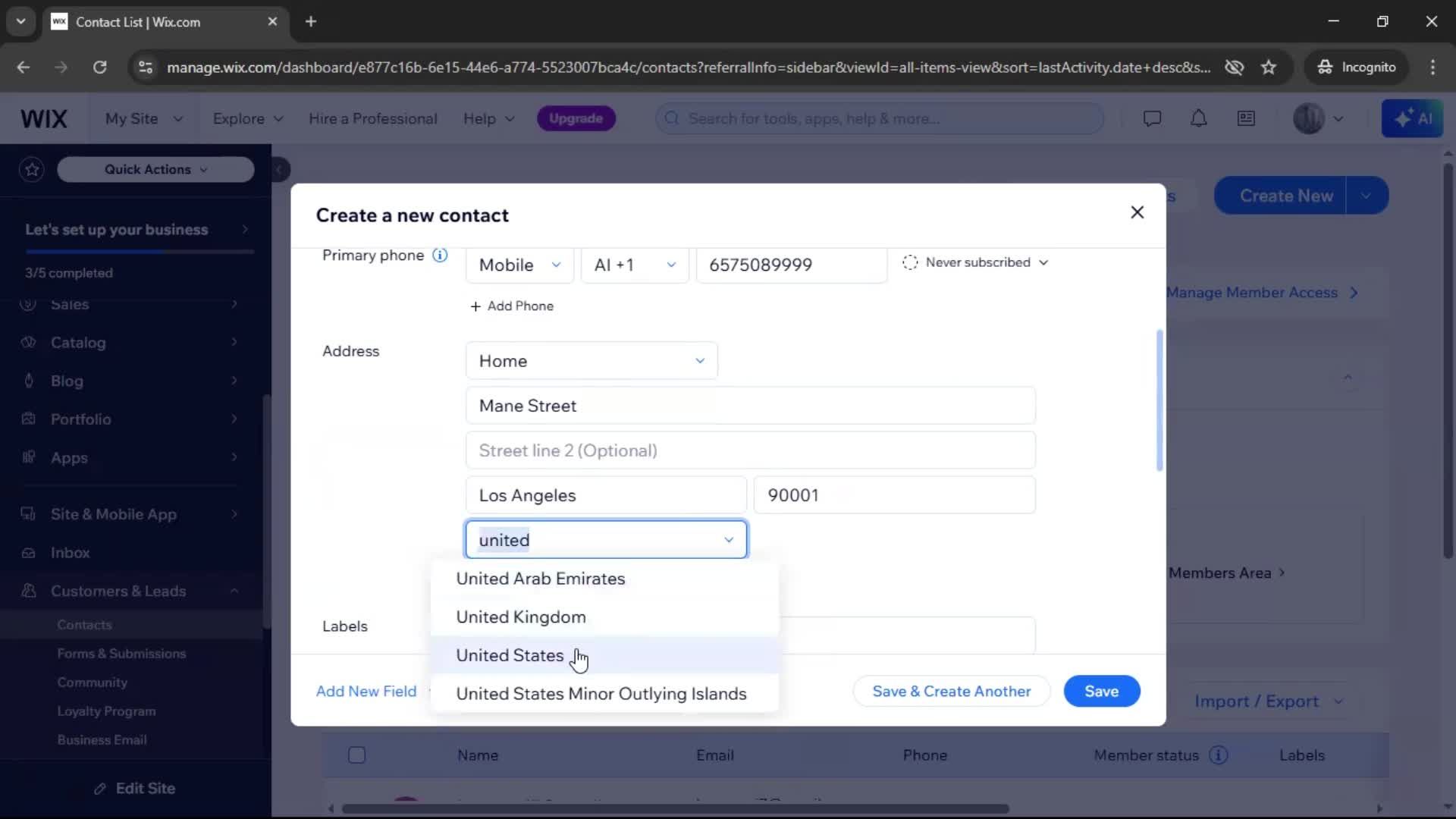Click the Mane Street address field
The width and height of the screenshot is (1456, 819).
[x=750, y=406]
